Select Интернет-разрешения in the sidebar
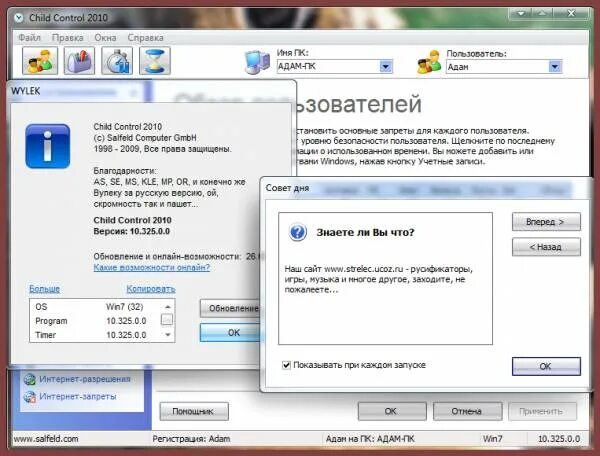The image size is (600, 456). (x=85, y=379)
